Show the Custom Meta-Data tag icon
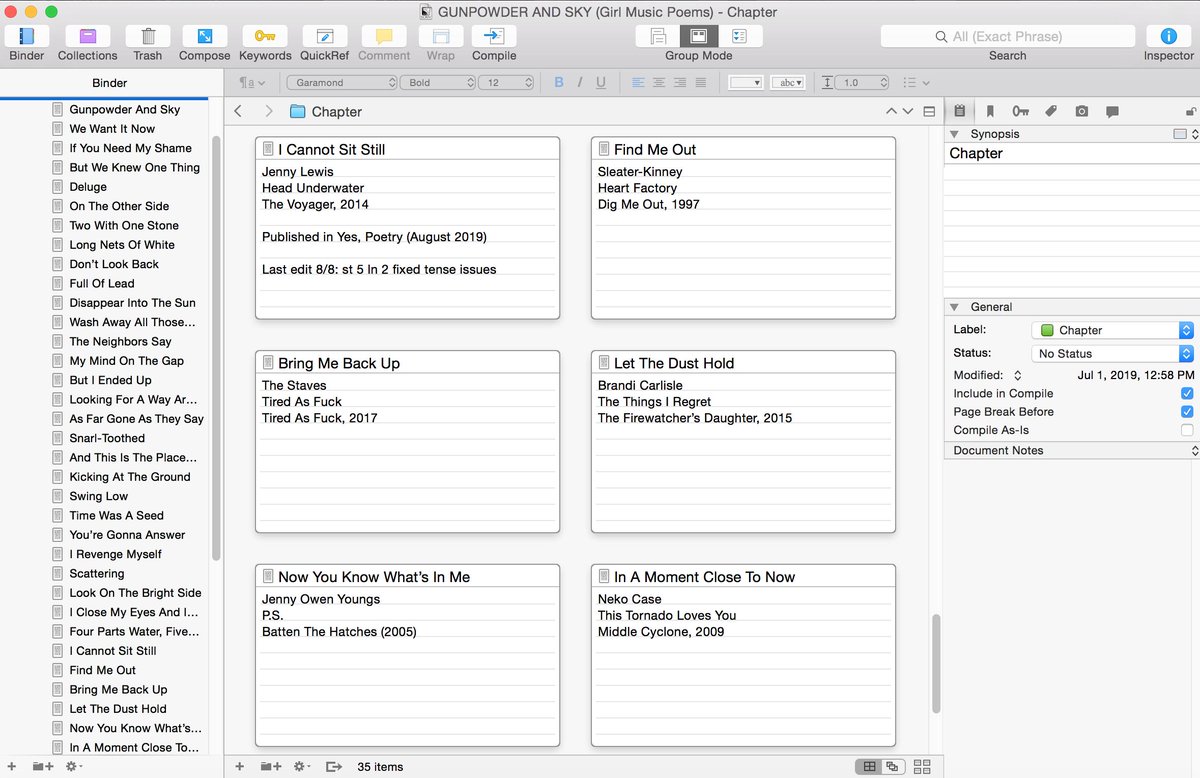The height and width of the screenshot is (778, 1200). coord(1051,111)
